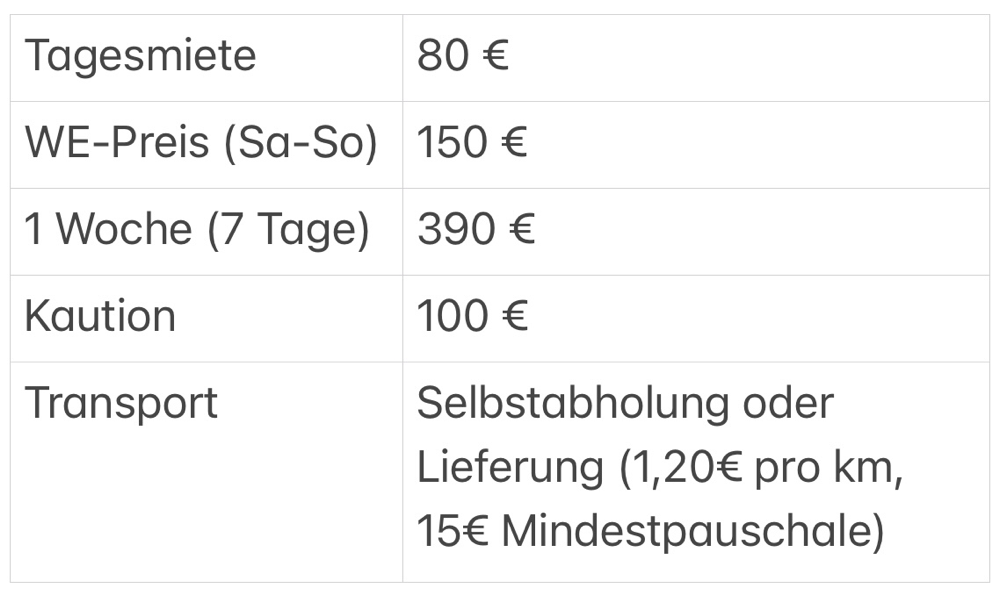The image size is (1000, 603).
Task: Select the Transport label cell
Action: pos(206,472)
